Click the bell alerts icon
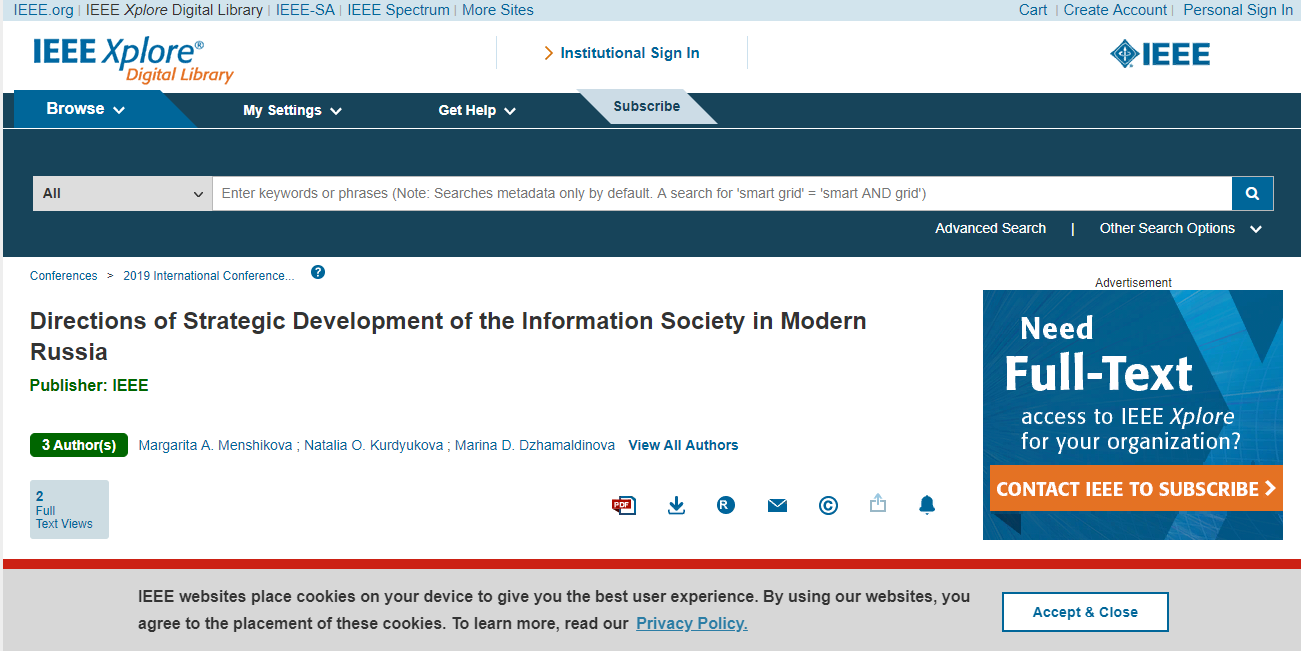This screenshot has height=651, width=1301. pyautogui.click(x=927, y=505)
